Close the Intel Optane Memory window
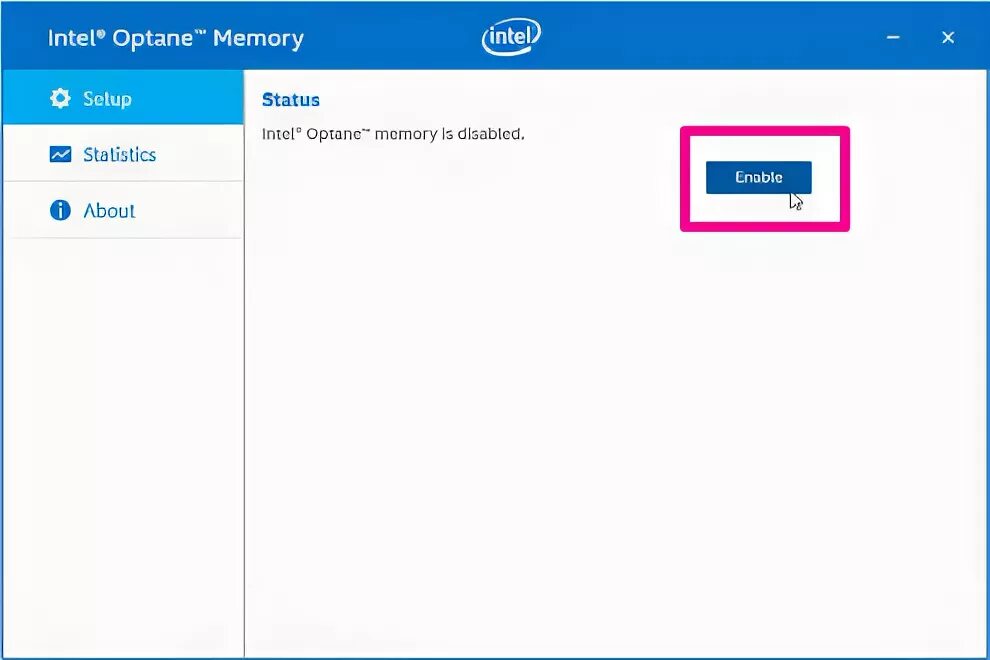990x660 pixels. 948,38
